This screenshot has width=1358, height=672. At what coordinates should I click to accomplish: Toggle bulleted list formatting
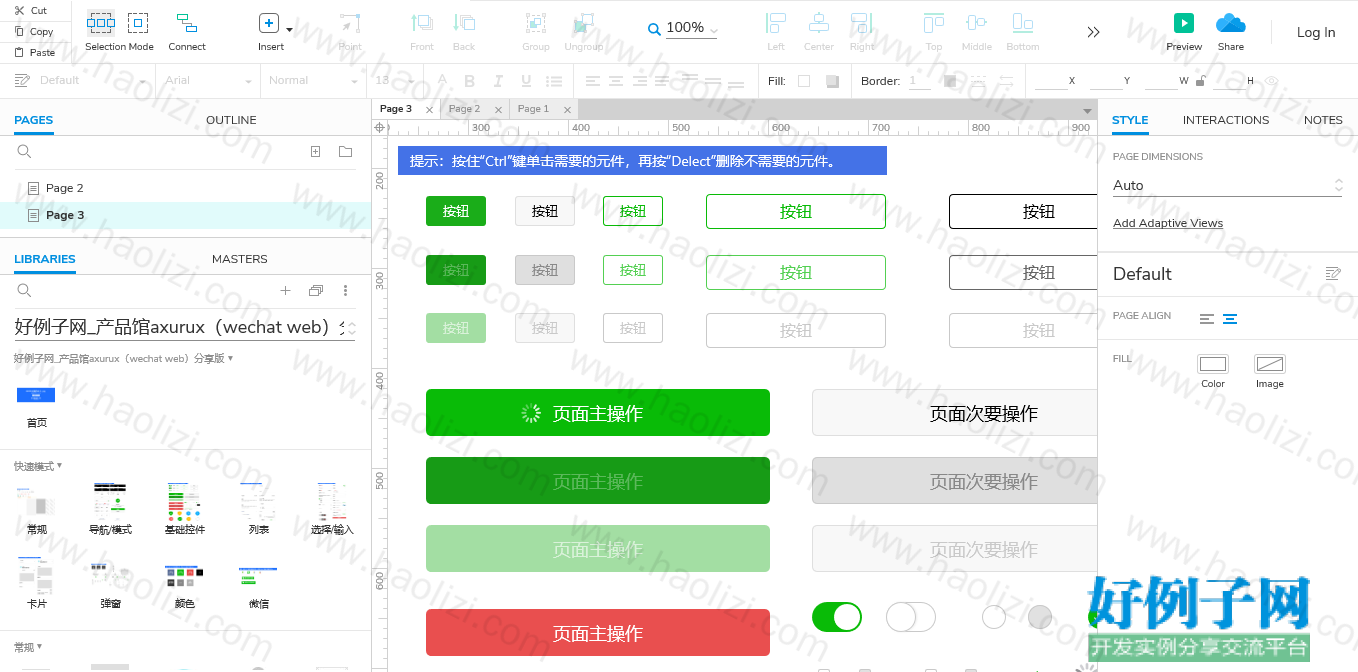click(554, 81)
